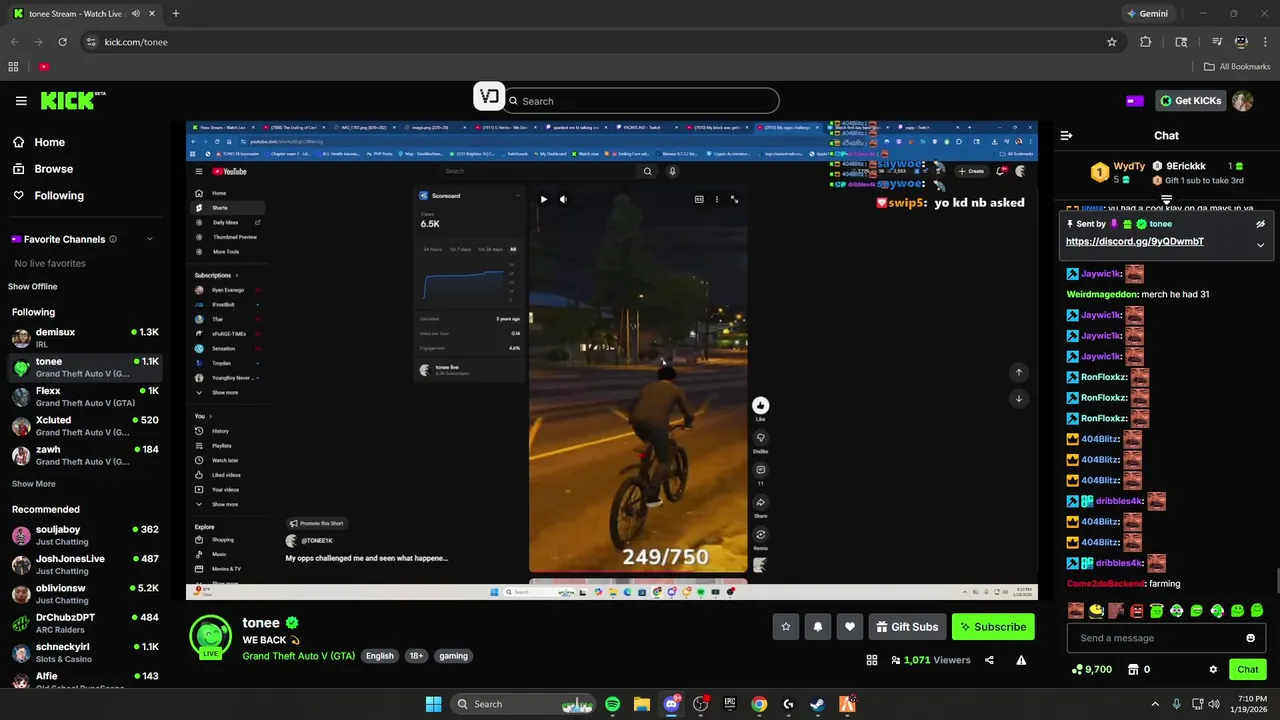Viewport: 1280px width, 720px height.
Task: Click the multi-view grid icon beside viewers
Action: (x=871, y=660)
